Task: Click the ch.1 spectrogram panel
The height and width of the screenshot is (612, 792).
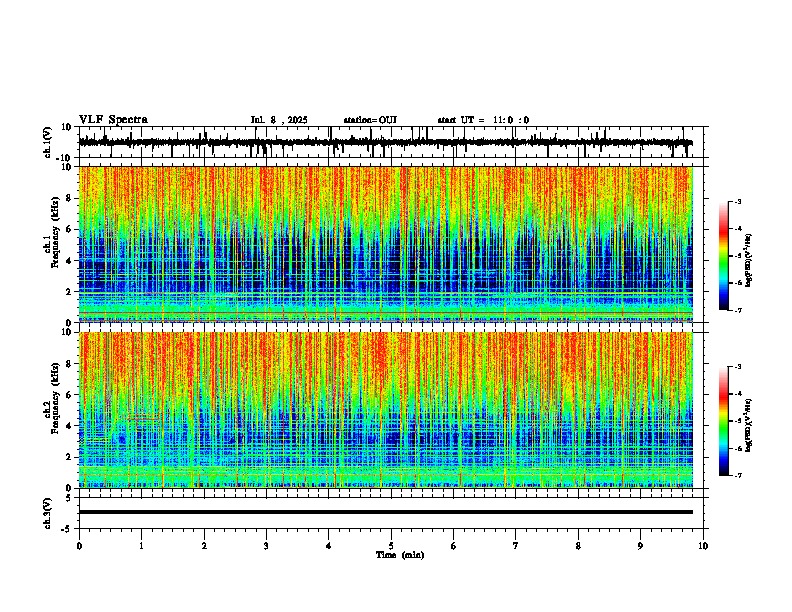Action: 385,244
